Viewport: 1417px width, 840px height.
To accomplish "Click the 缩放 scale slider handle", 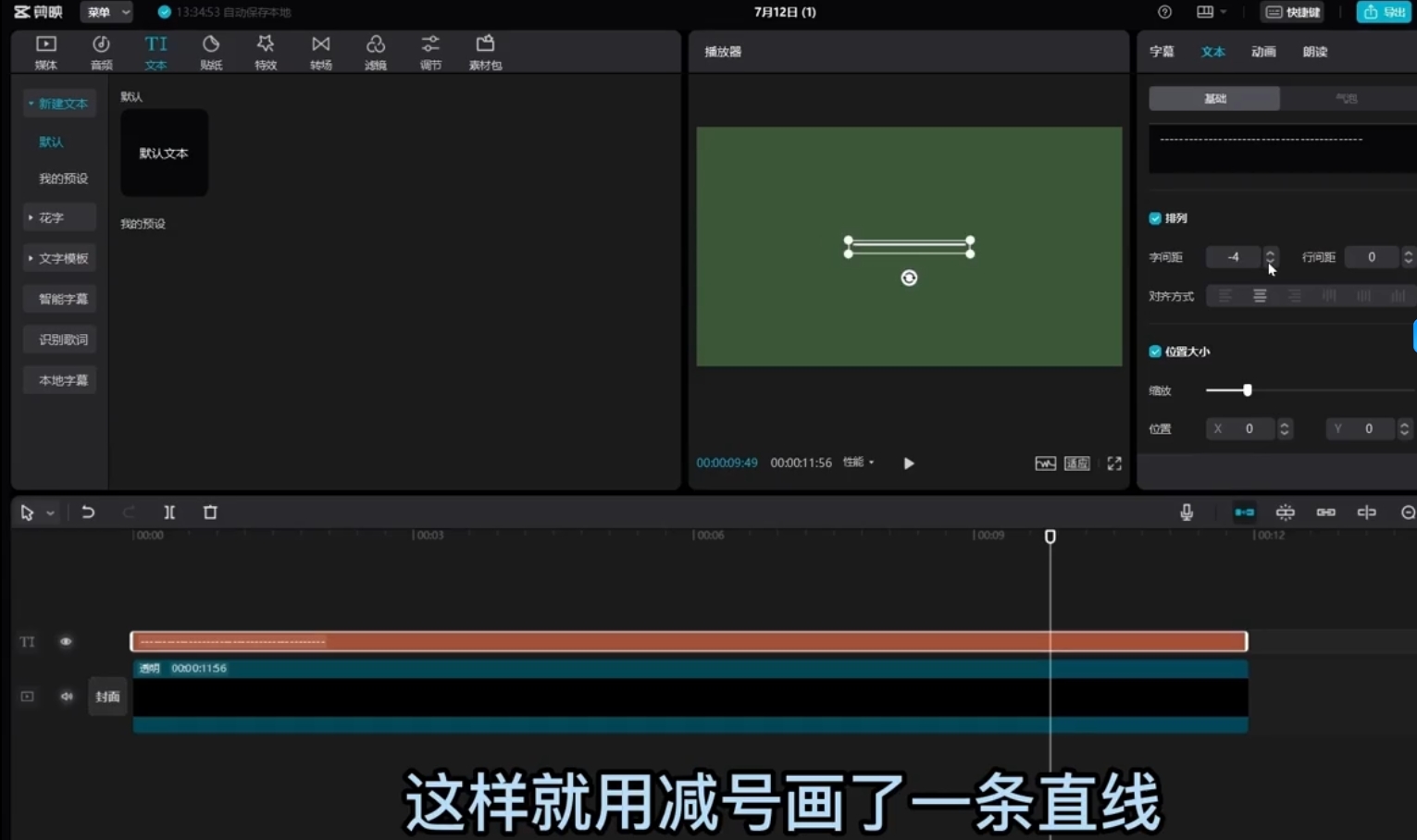I will click(1248, 390).
